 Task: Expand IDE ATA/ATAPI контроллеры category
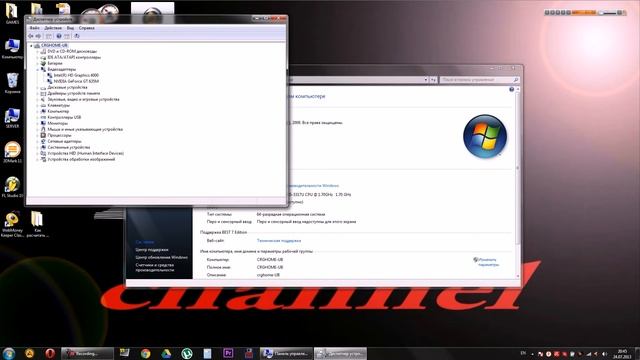pyautogui.click(x=37, y=58)
